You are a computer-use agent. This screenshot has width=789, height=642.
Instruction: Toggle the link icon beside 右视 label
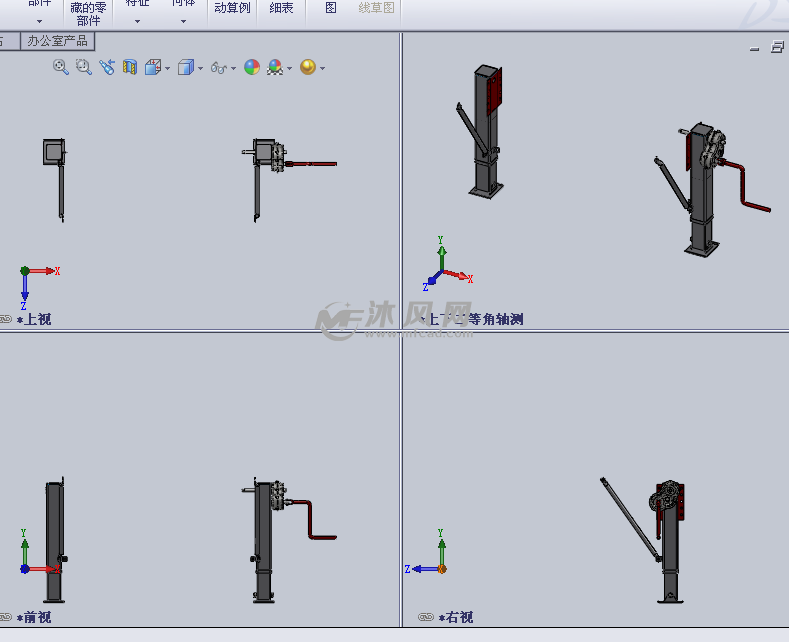[x=426, y=617]
